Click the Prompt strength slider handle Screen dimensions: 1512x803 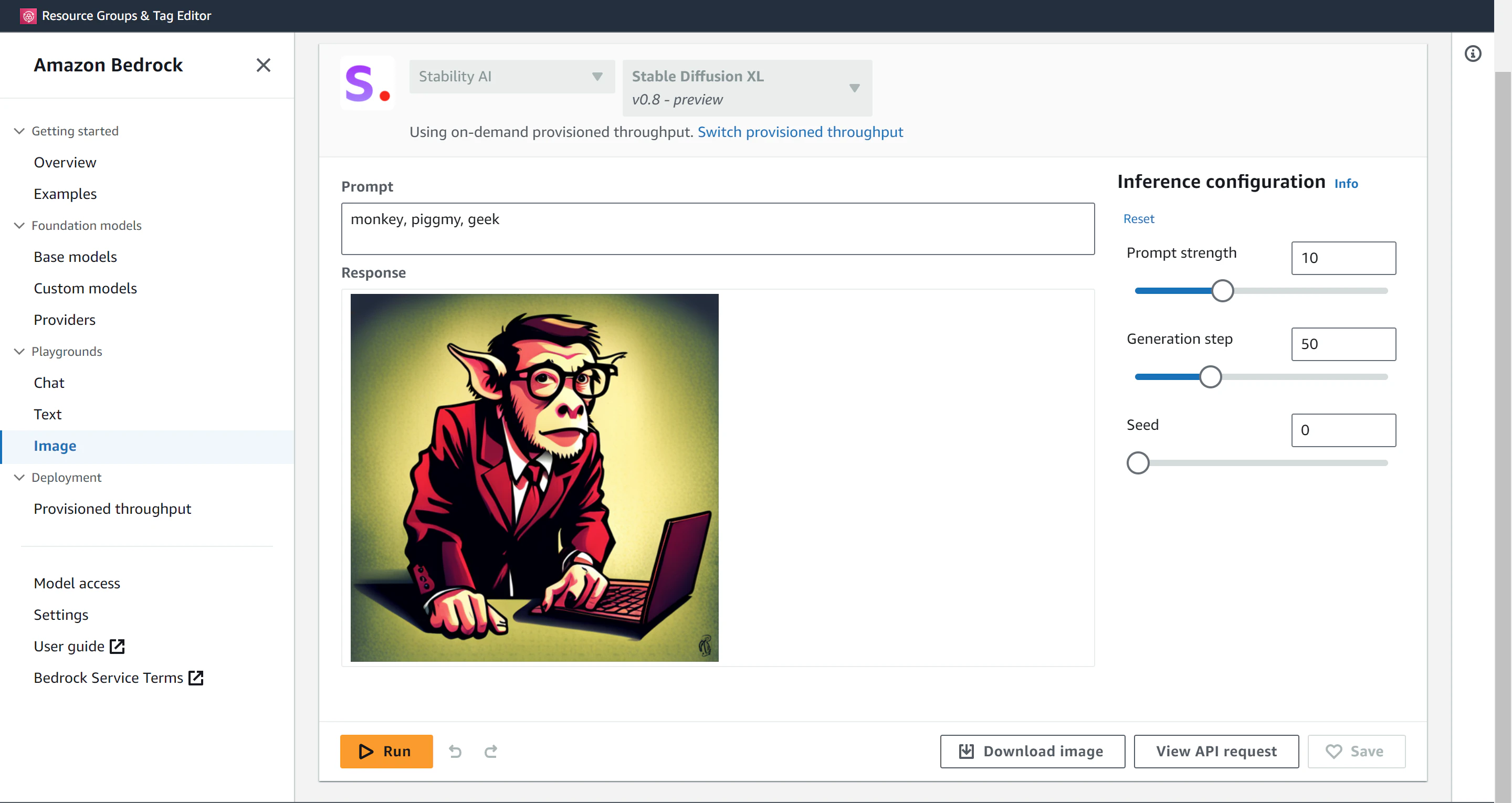click(x=1223, y=291)
